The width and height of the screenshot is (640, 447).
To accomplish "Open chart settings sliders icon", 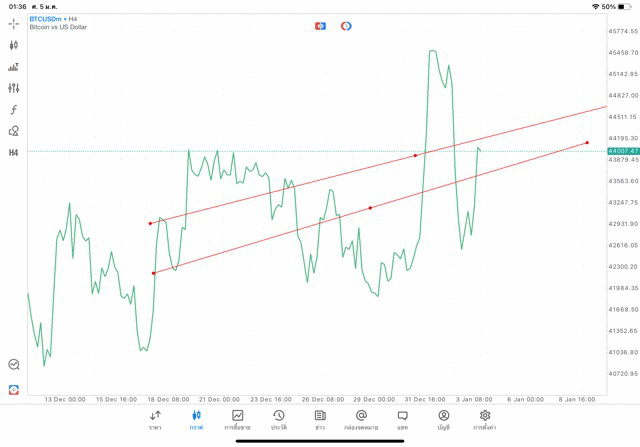I will click(x=14, y=88).
